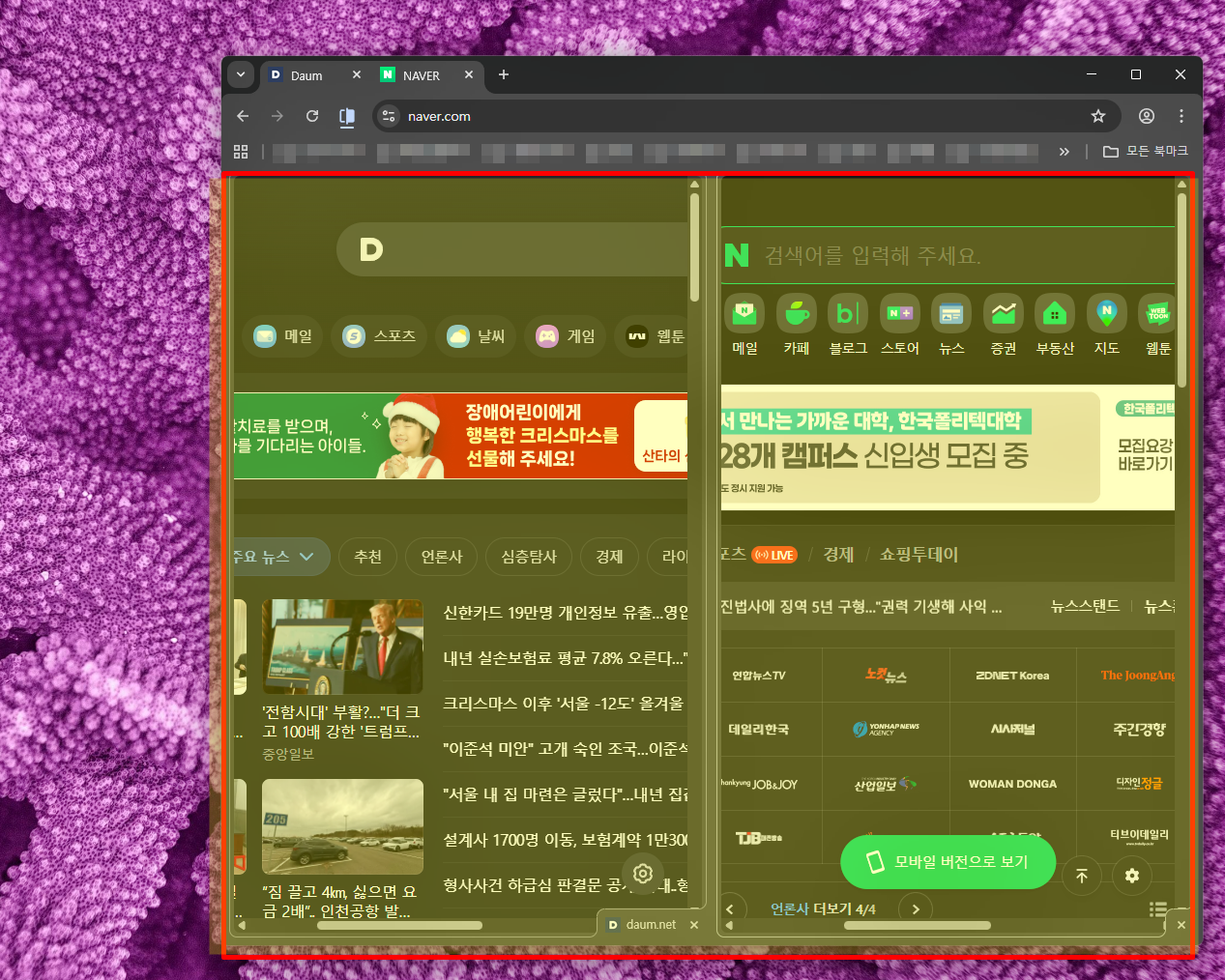Expand hidden bookmarks with the double chevron
The height and width of the screenshot is (980, 1225).
click(x=1065, y=152)
